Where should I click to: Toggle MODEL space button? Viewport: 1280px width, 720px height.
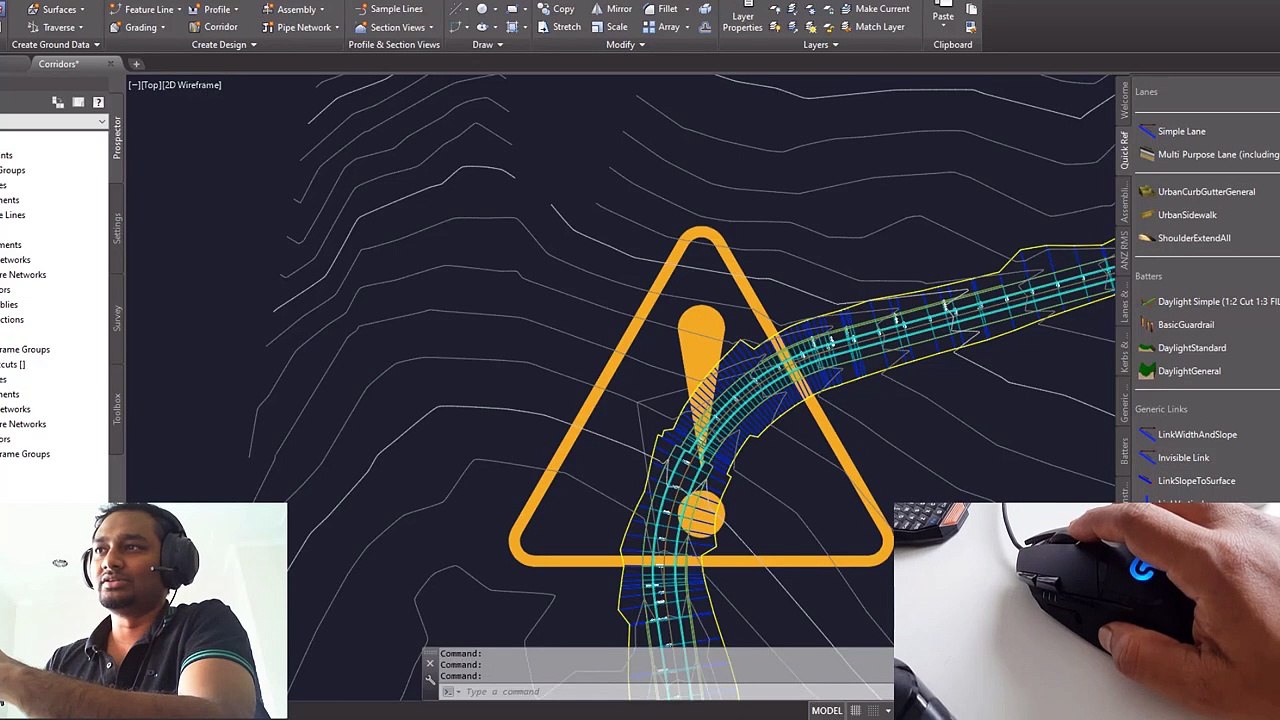coord(826,710)
